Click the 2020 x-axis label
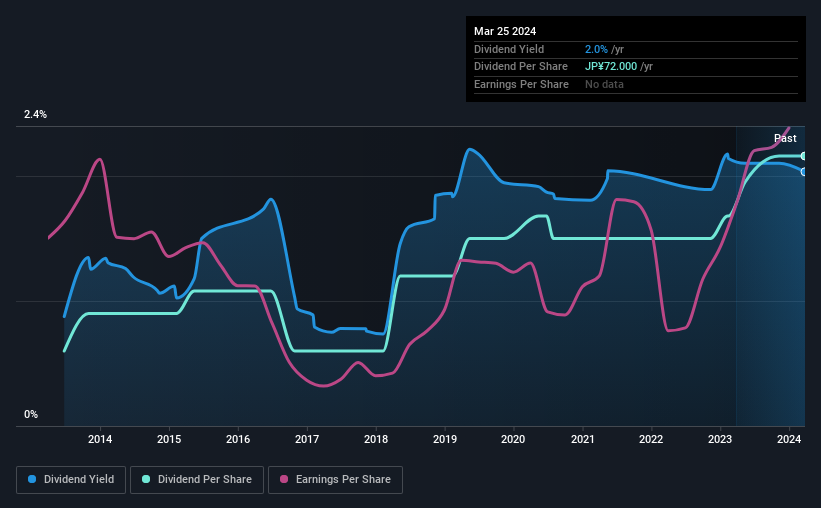 (513, 439)
